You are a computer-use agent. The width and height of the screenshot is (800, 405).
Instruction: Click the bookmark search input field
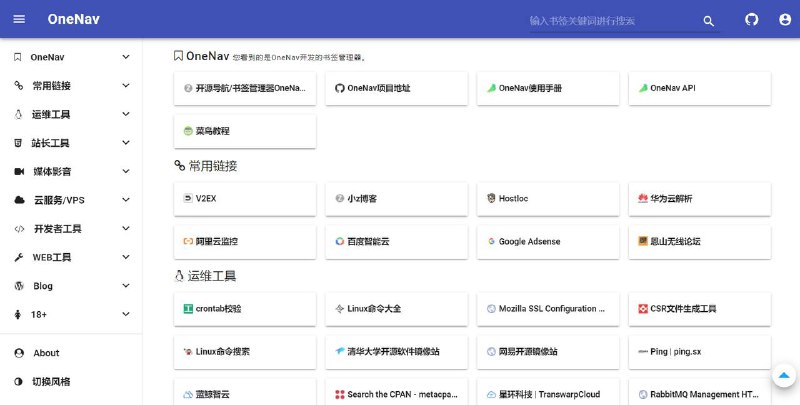pos(610,20)
